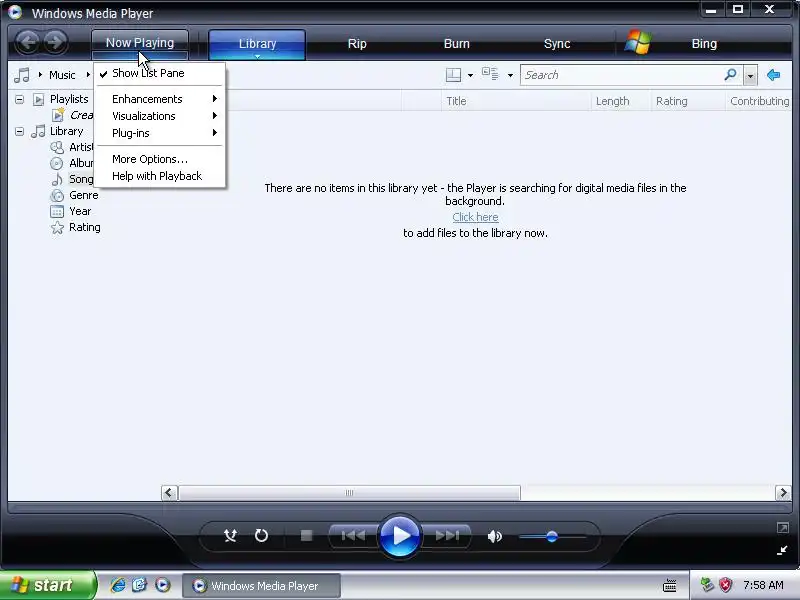The image size is (800, 600).
Task: Click the Forward navigation arrow button
Action: [x=55, y=42]
